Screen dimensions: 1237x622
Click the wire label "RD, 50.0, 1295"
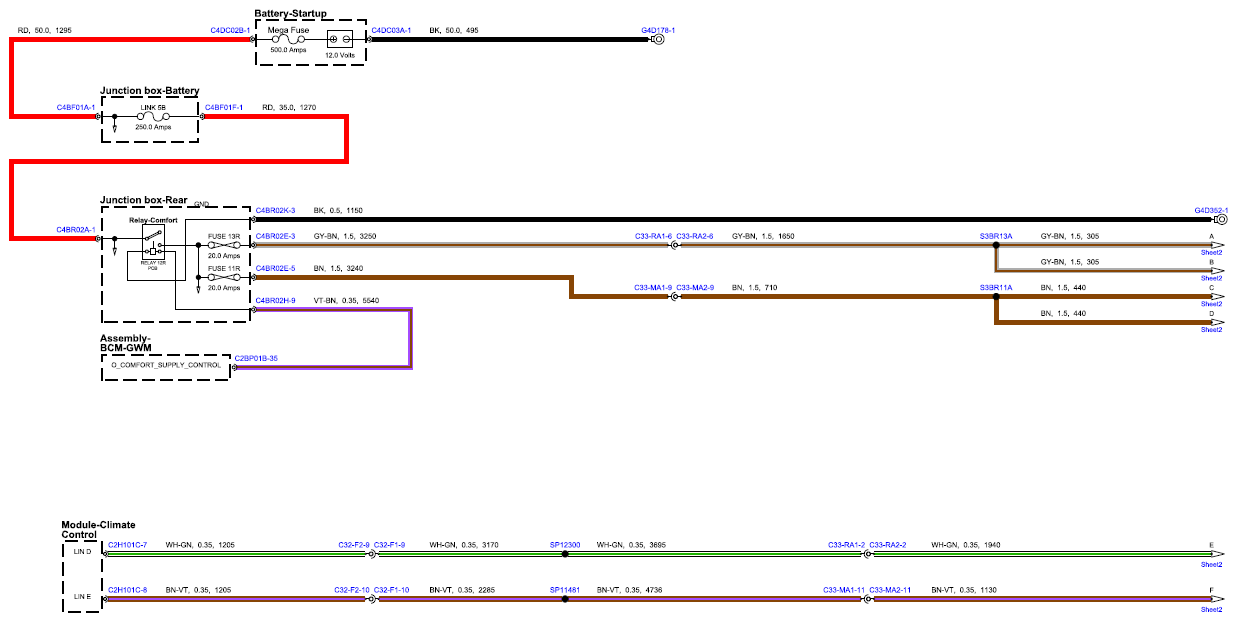pyautogui.click(x=45, y=31)
